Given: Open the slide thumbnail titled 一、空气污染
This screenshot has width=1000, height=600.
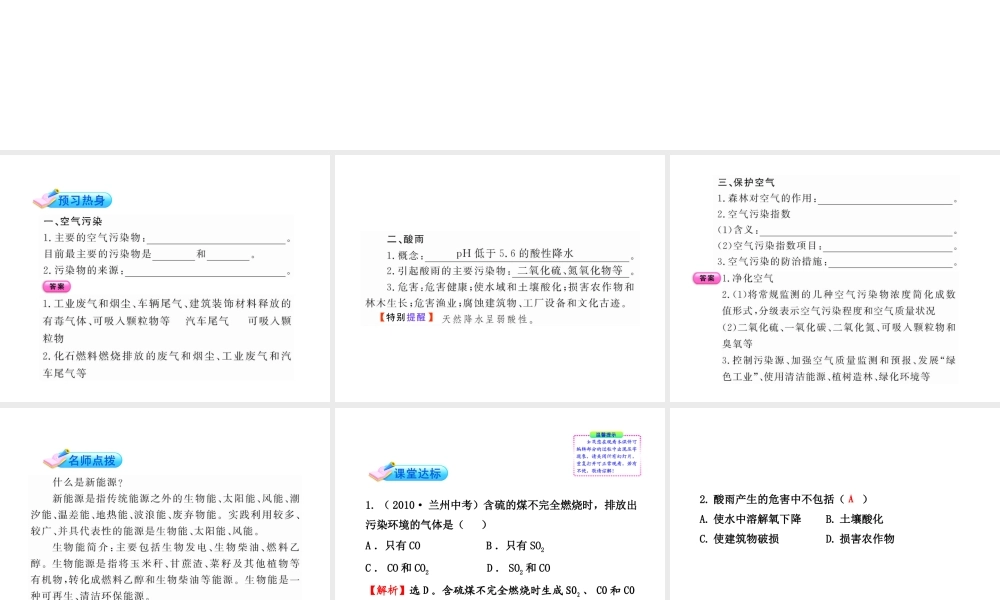Looking at the screenshot, I should click(x=165, y=279).
